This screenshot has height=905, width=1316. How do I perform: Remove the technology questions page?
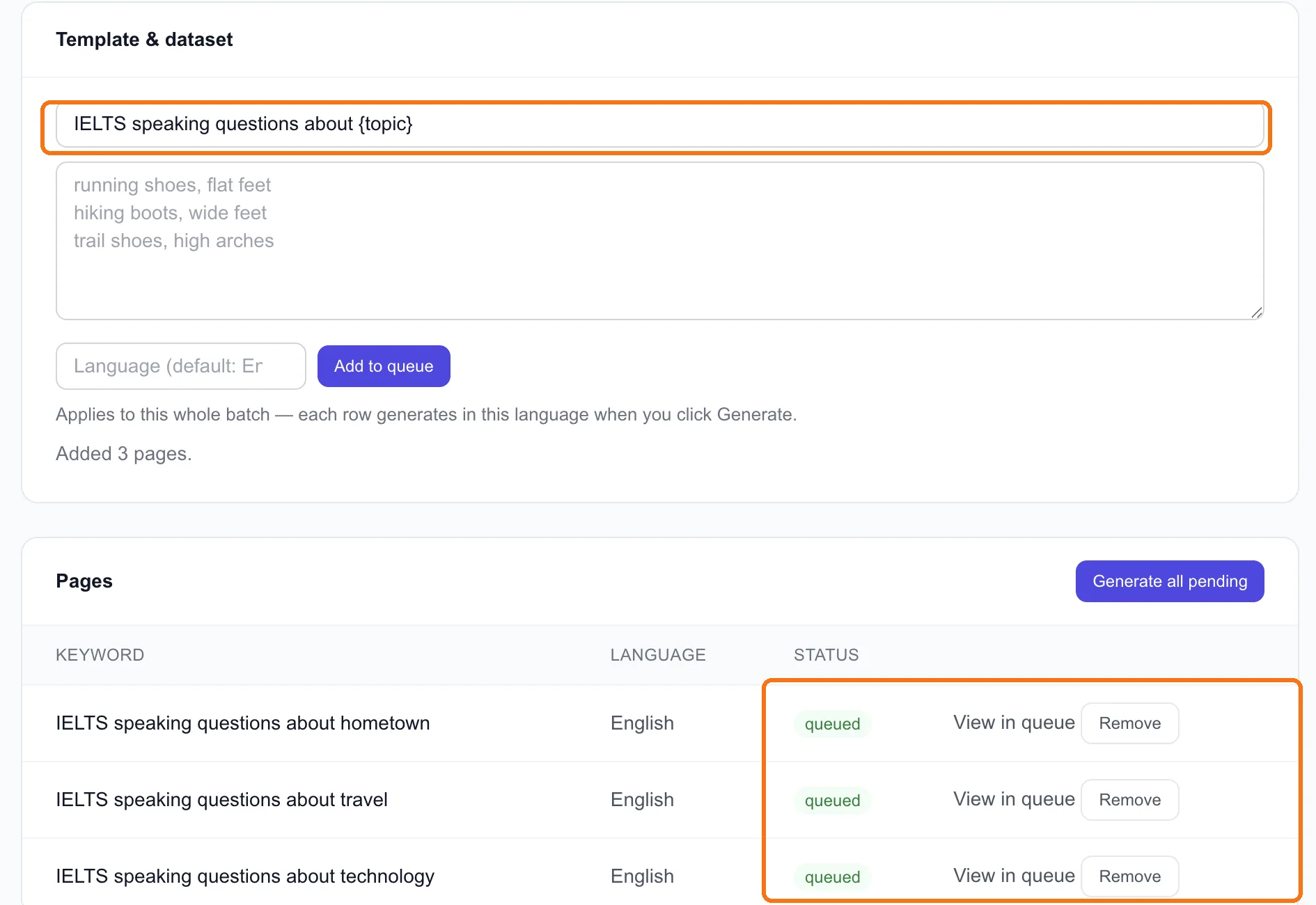tap(1129, 876)
